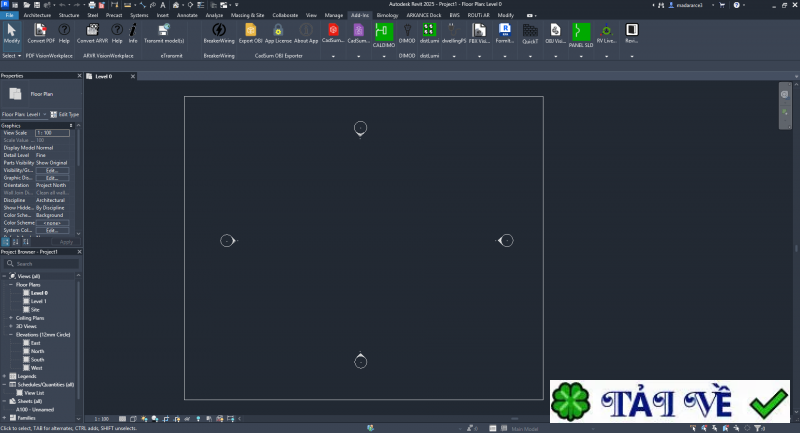Click Edit button for Visibility/Graphics
The height and width of the screenshot is (433, 800).
click(x=52, y=170)
